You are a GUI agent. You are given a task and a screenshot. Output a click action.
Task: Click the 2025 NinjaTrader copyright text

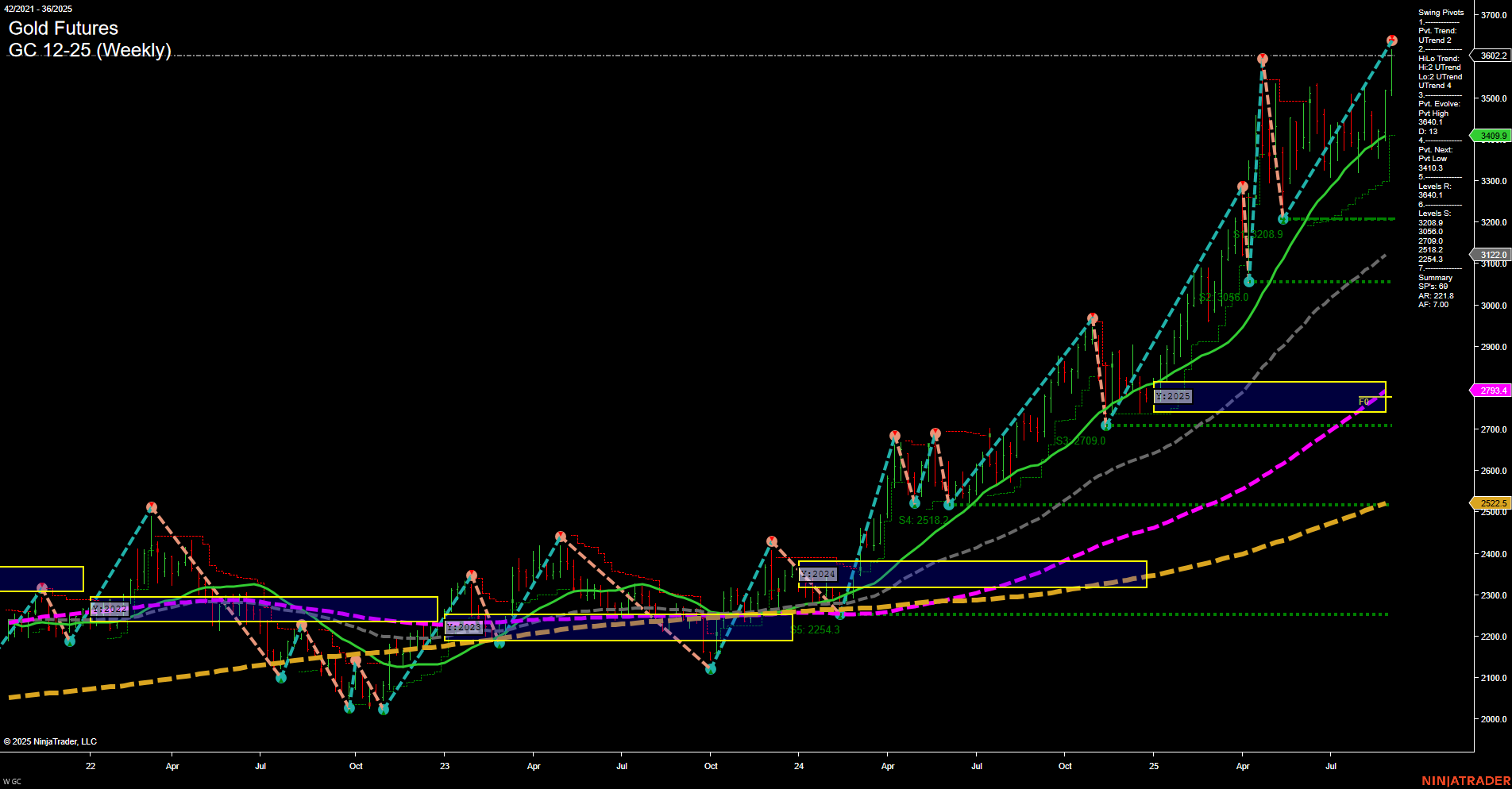49,741
